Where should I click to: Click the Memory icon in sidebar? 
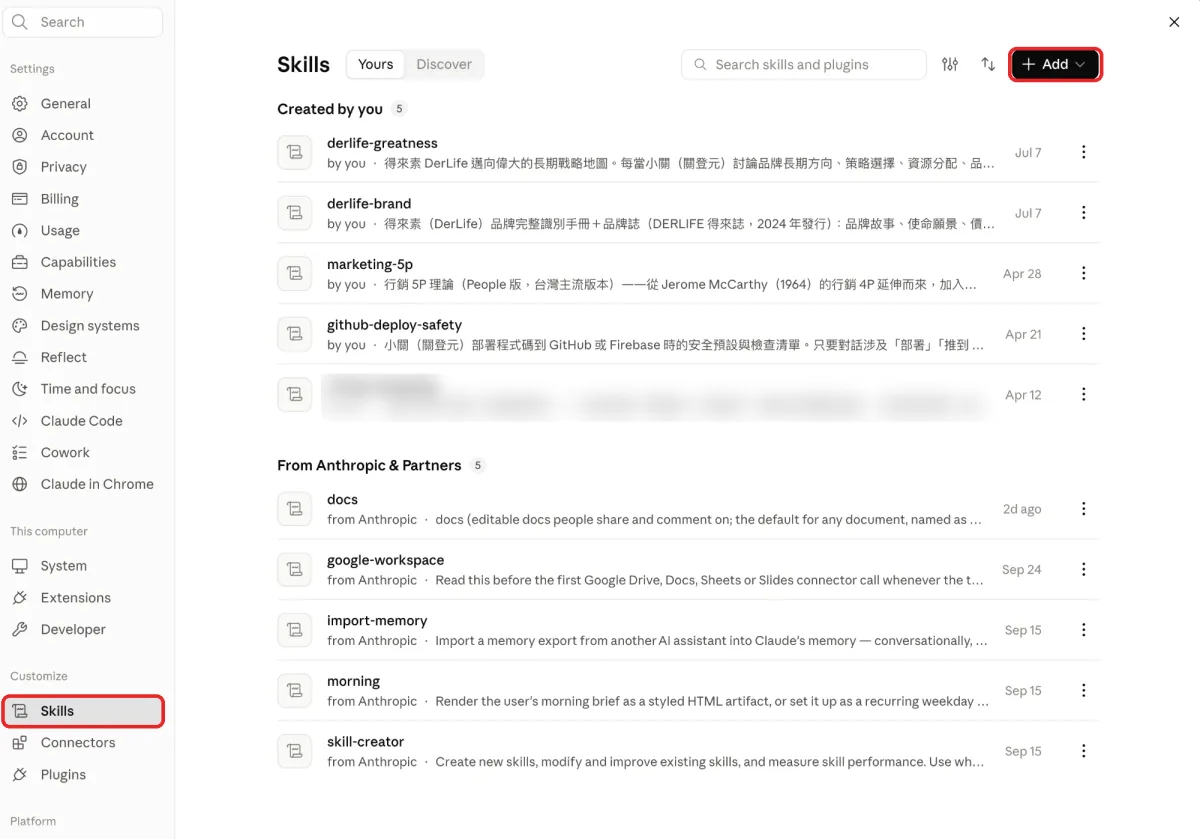coord(20,294)
